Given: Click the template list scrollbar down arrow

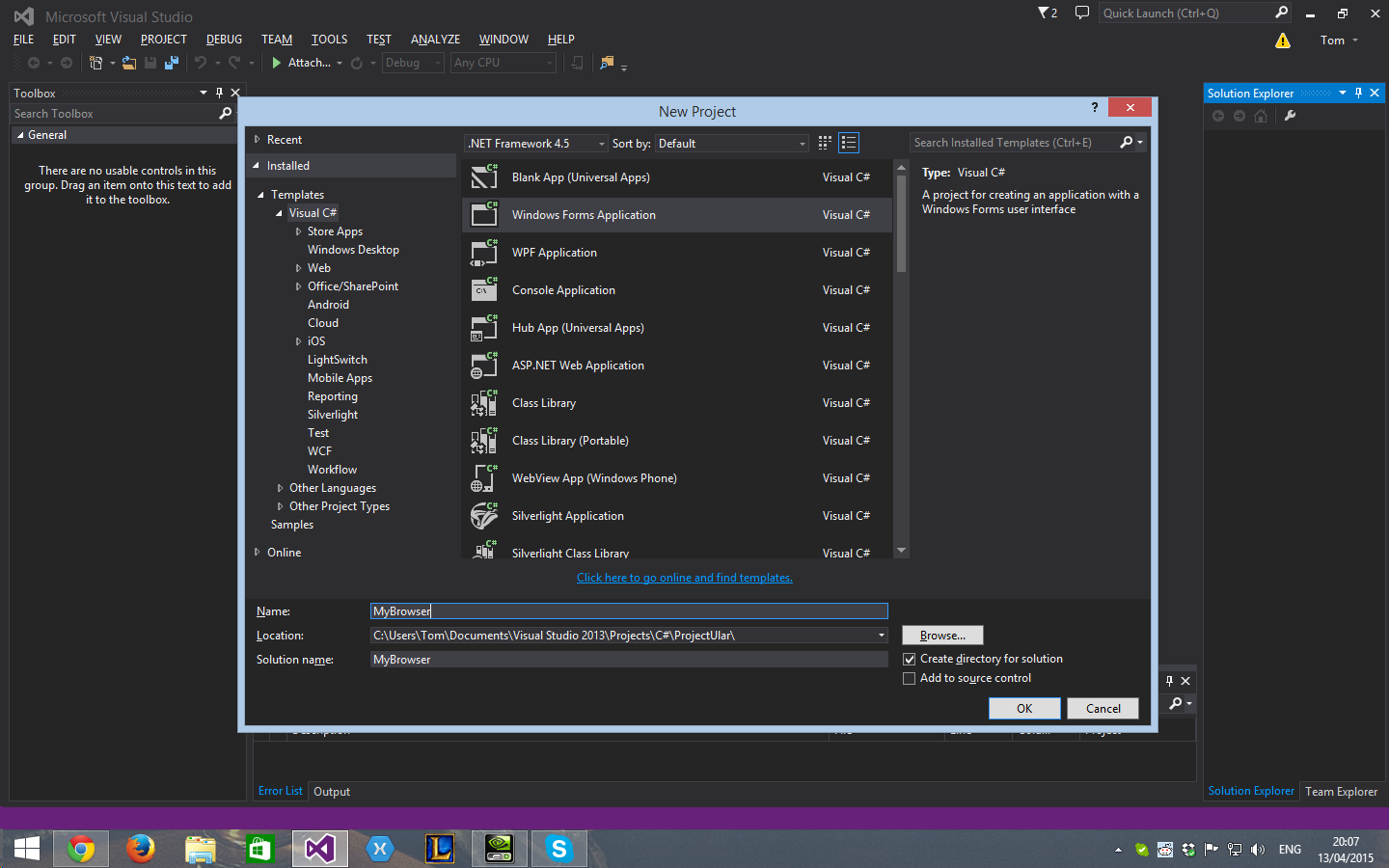Looking at the screenshot, I should pos(901,551).
